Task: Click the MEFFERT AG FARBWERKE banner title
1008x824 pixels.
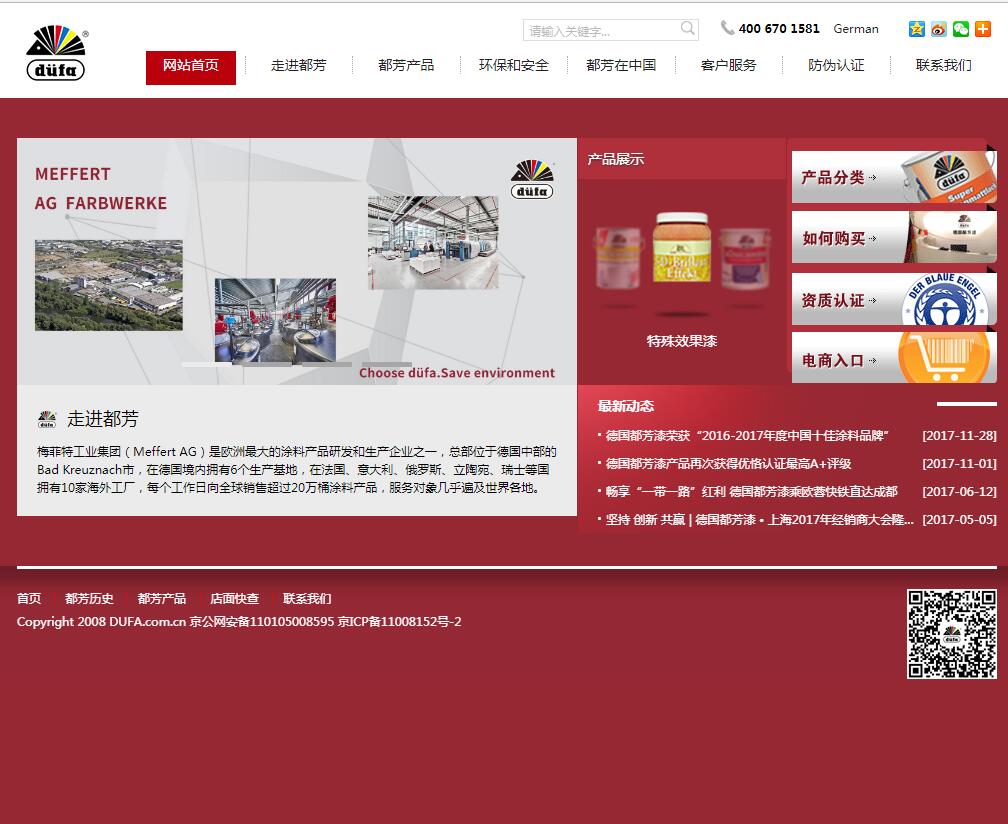Action: click(x=101, y=189)
